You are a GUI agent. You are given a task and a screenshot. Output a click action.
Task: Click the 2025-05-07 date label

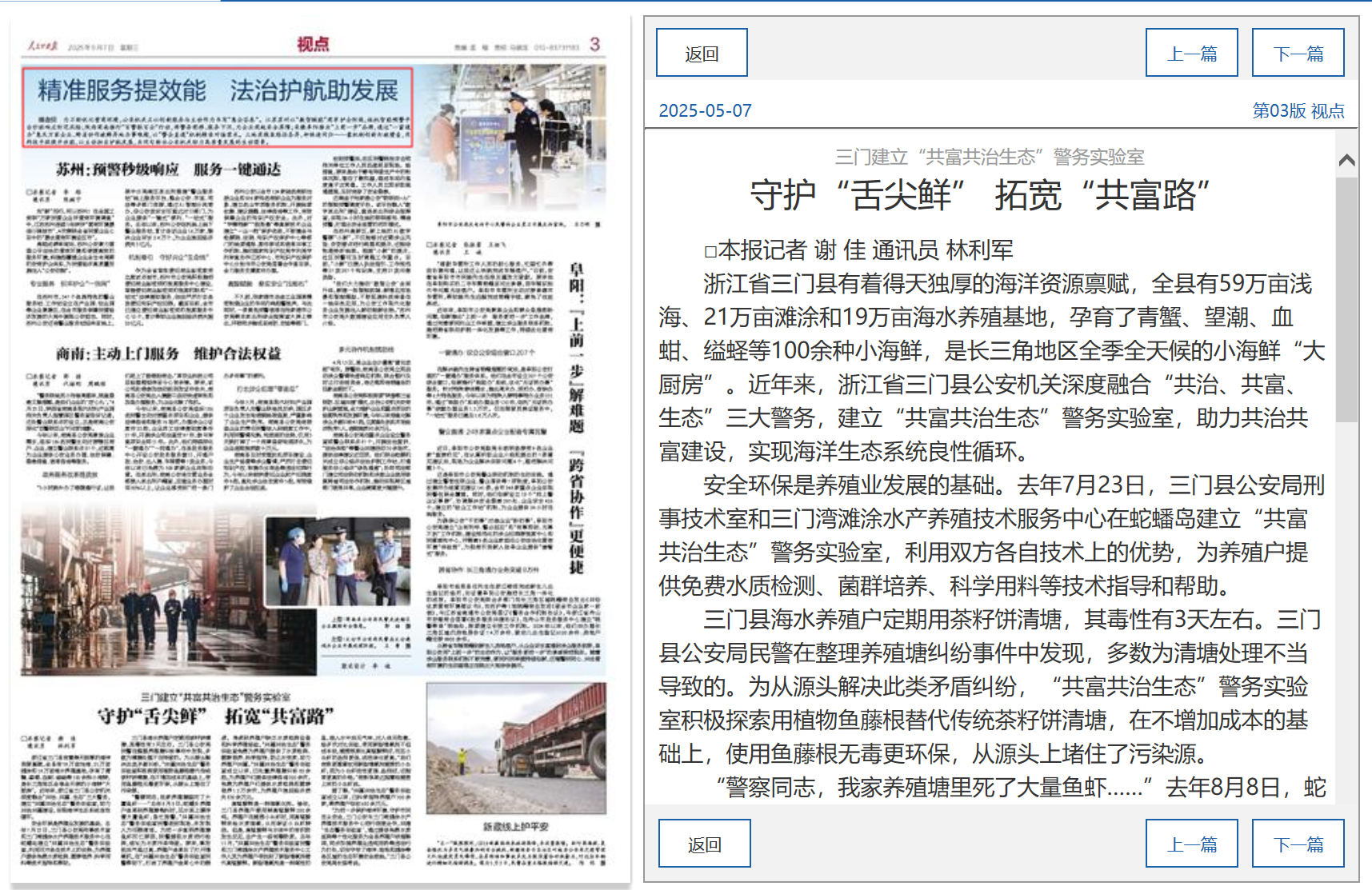point(705,110)
